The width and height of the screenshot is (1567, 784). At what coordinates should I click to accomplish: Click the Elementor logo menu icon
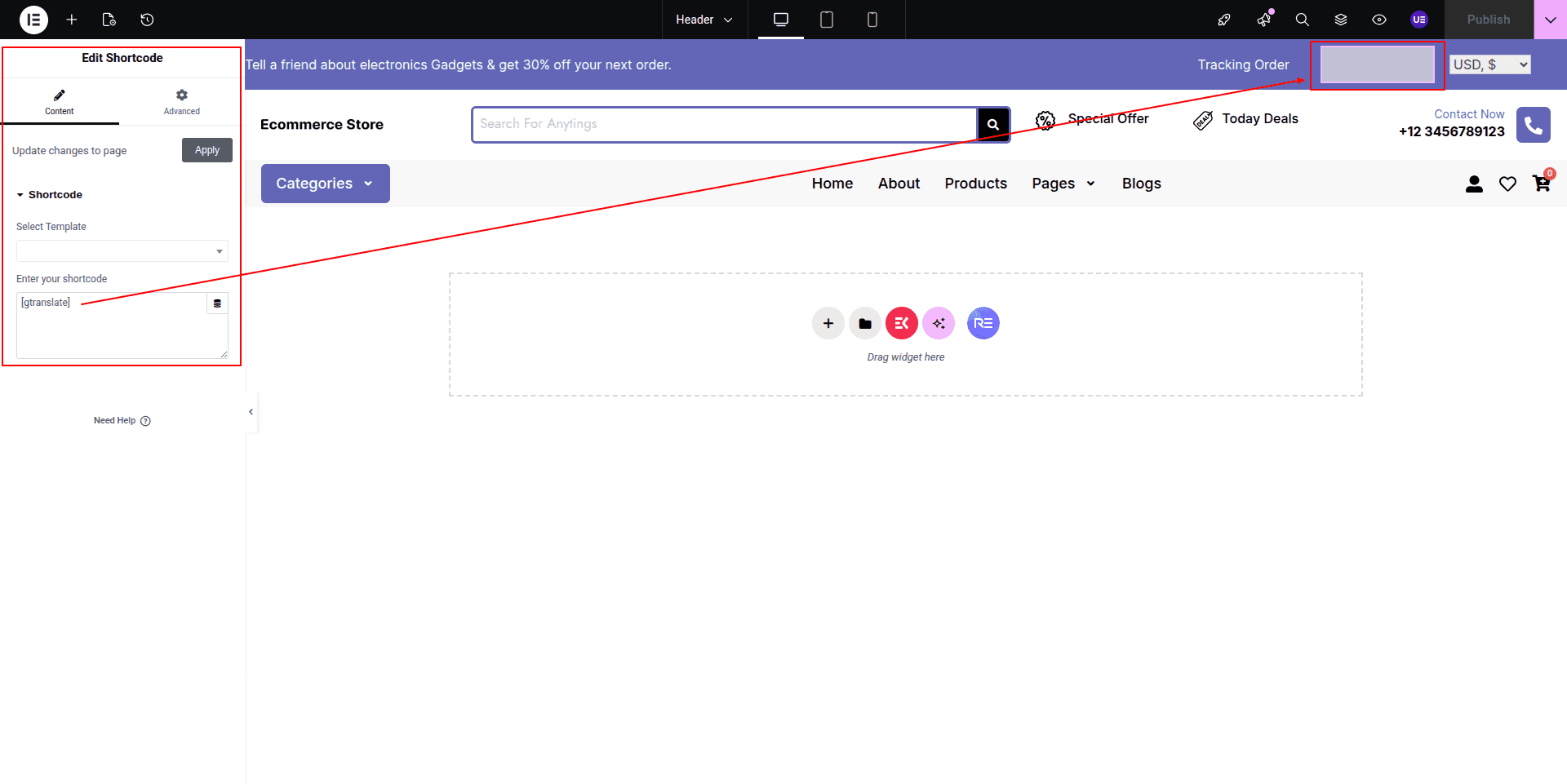33,20
